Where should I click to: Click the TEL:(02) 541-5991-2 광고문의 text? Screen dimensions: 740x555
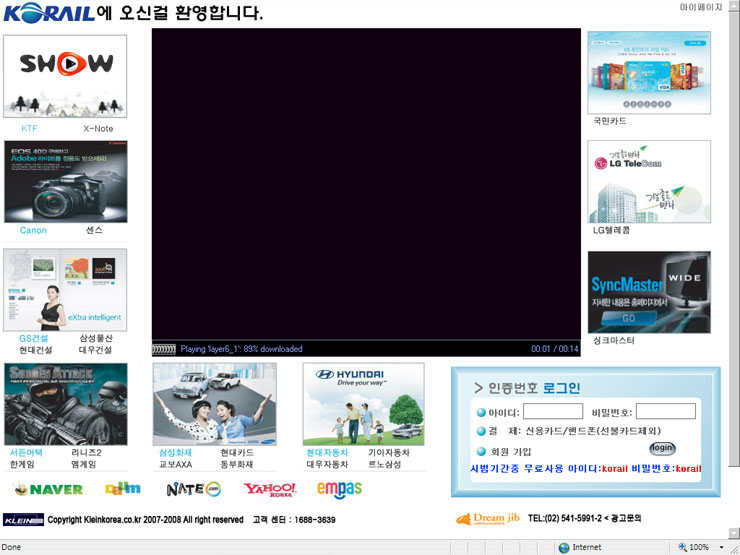[x=584, y=518]
